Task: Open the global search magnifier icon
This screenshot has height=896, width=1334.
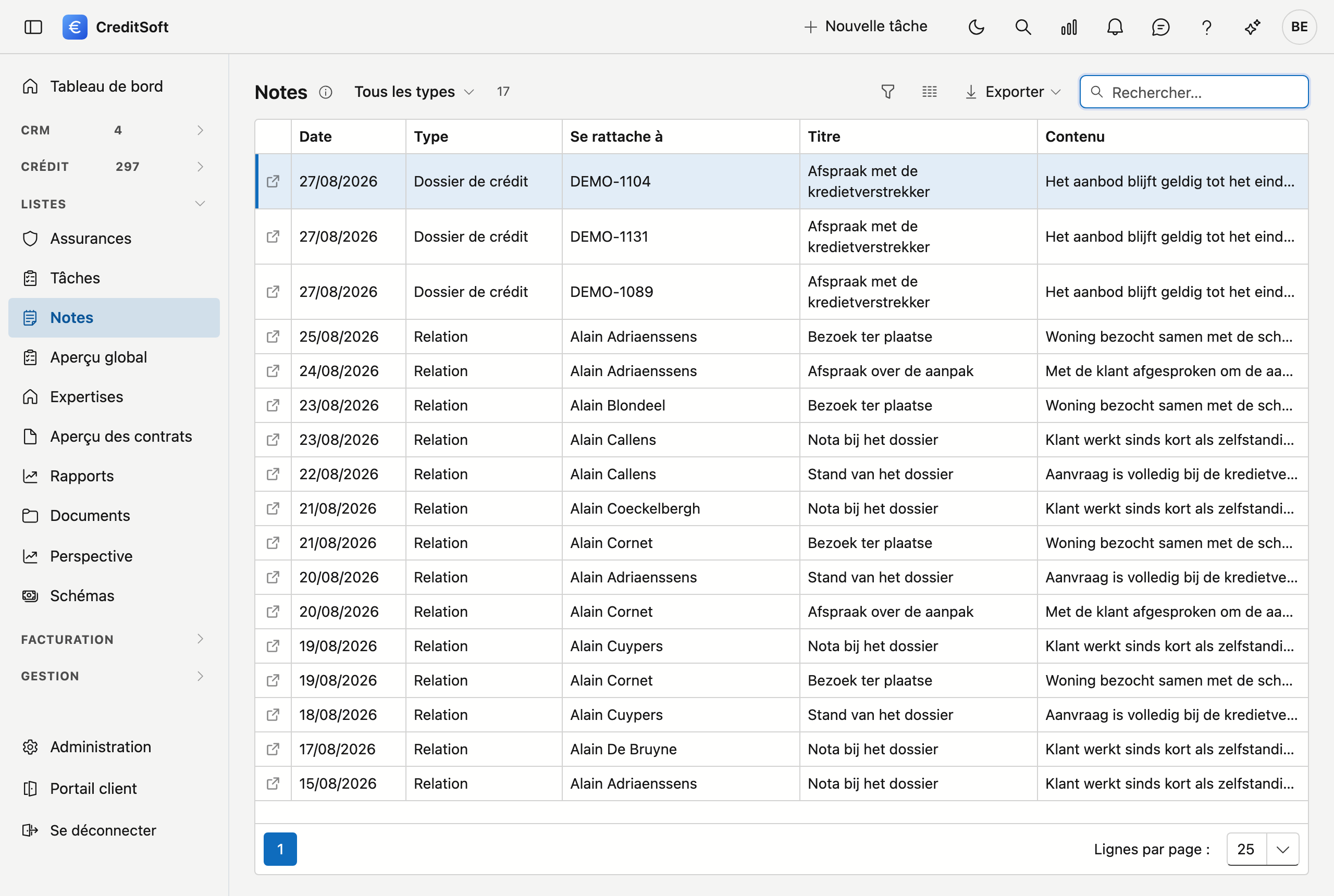Action: pos(1023,27)
